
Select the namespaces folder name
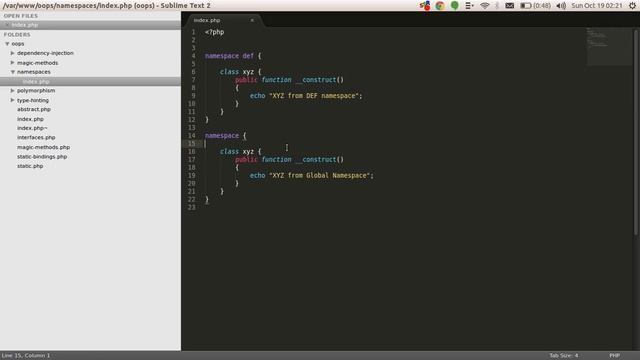34,72
